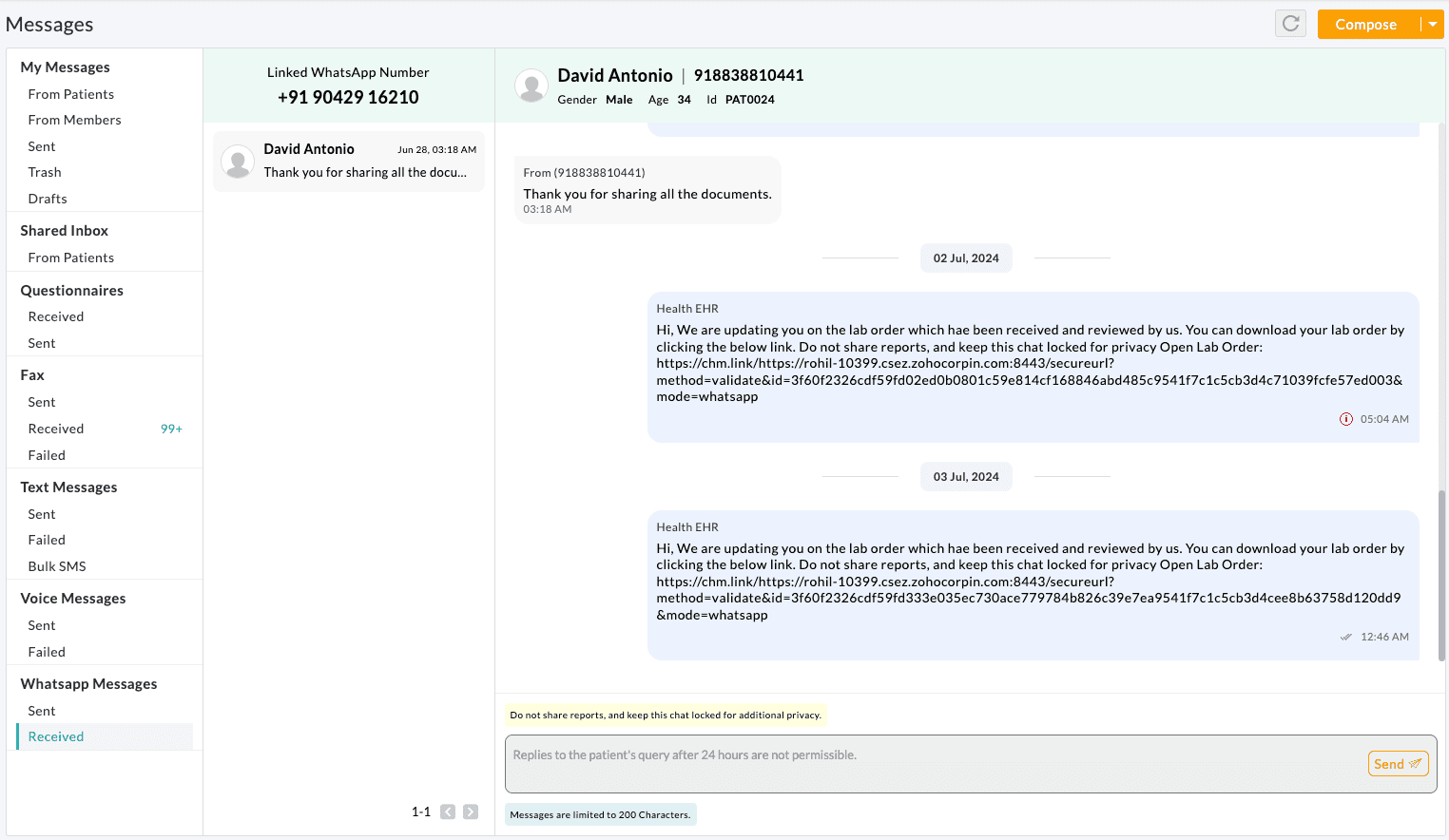Open Sent under Whatsapp Messages
The height and width of the screenshot is (840, 1449).
(x=42, y=711)
